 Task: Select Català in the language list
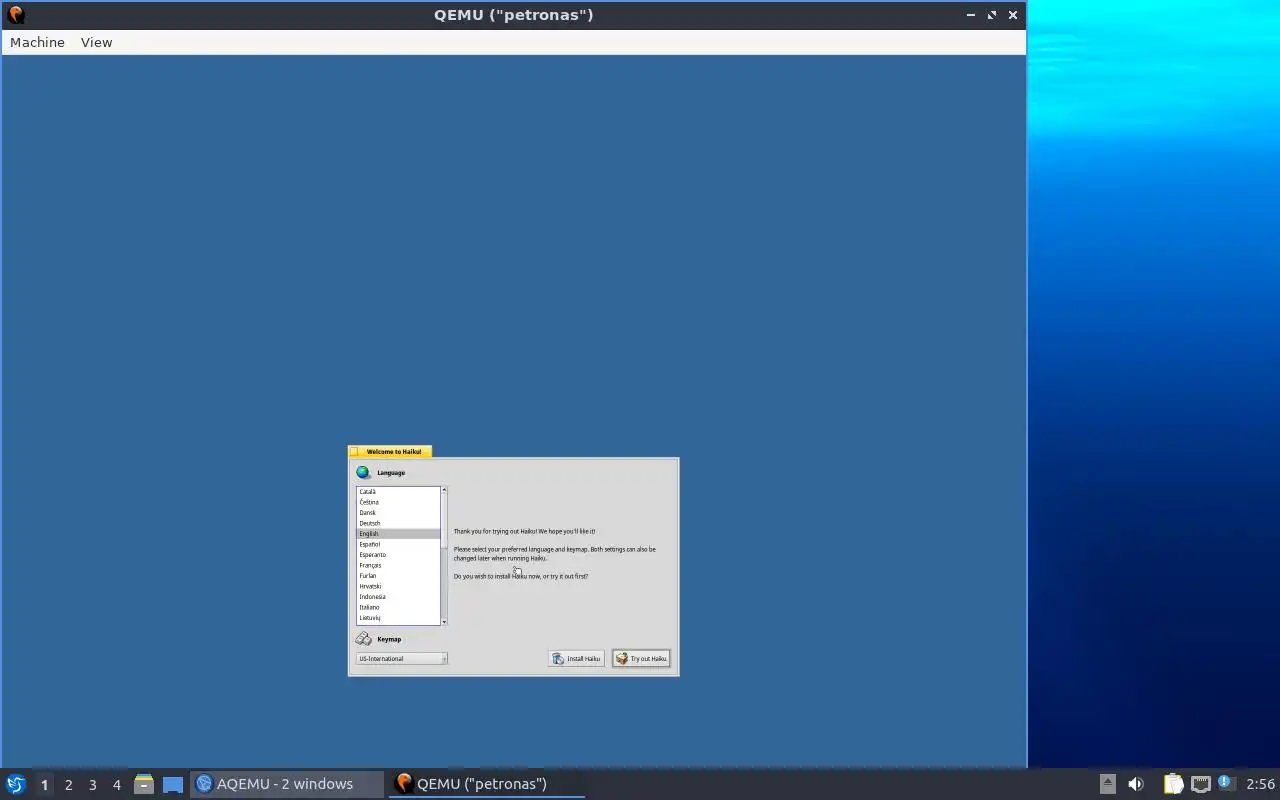click(398, 492)
